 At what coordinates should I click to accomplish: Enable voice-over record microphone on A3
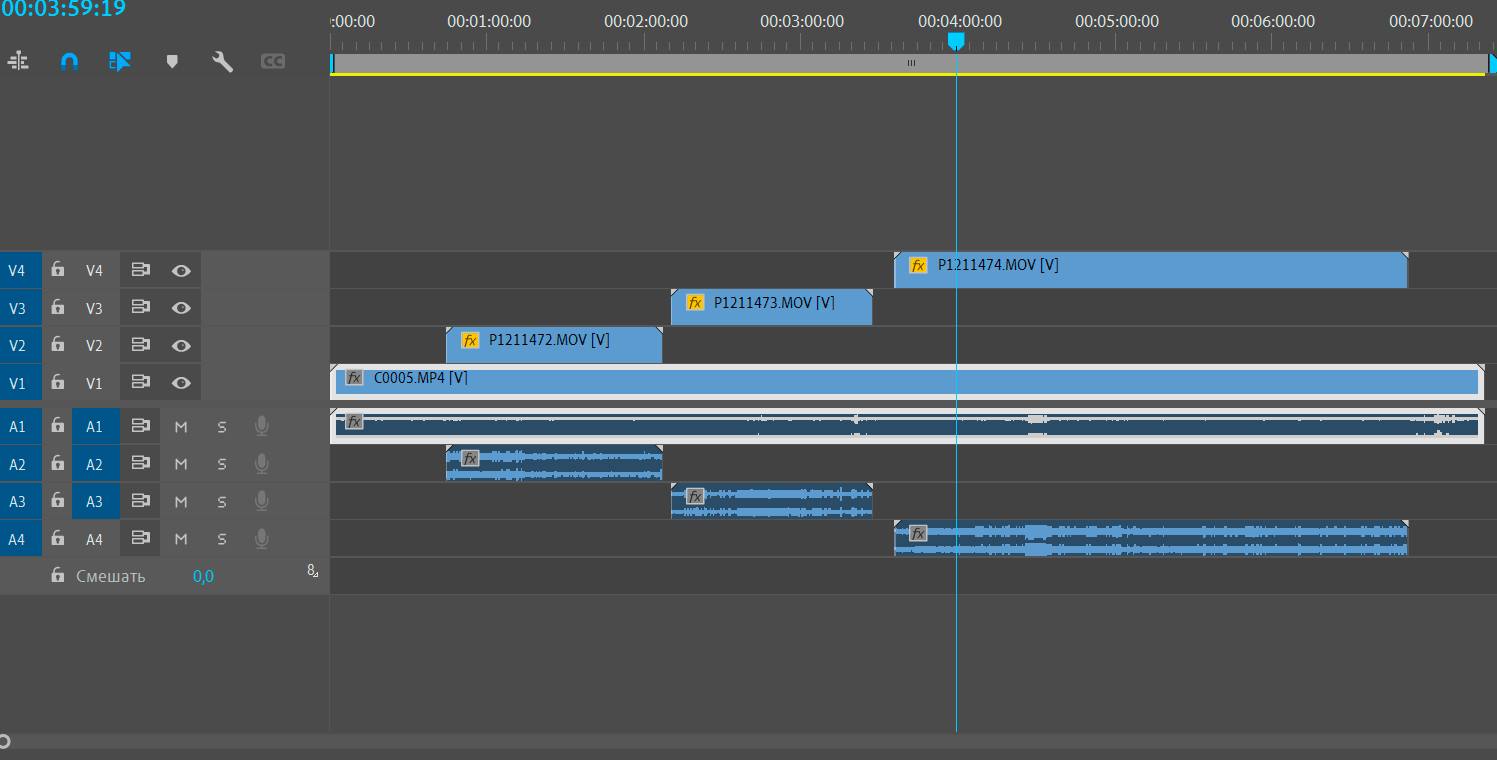coord(262,501)
